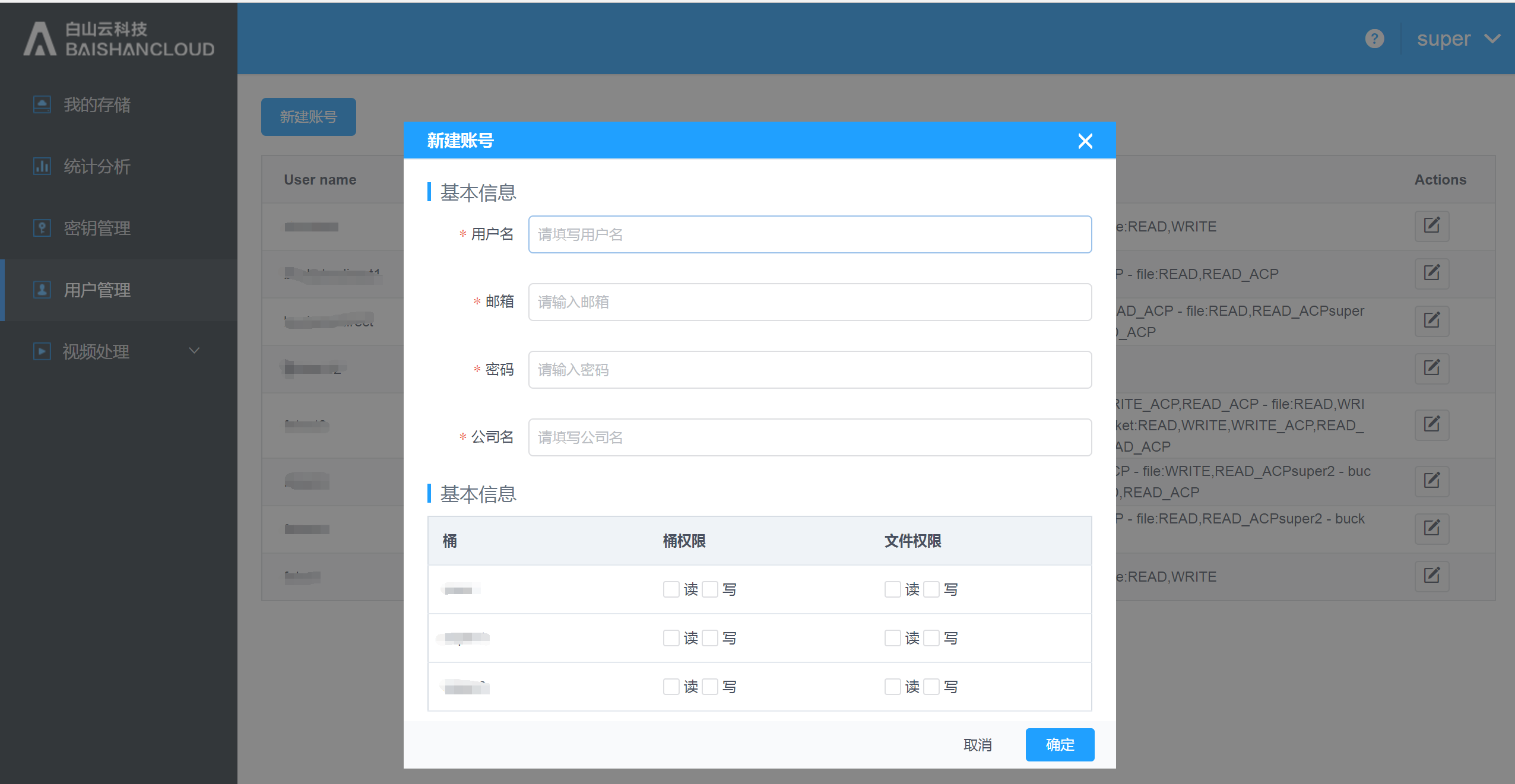Click the 确定 confirm button
Screen dimensions: 1515x784
[x=1060, y=744]
